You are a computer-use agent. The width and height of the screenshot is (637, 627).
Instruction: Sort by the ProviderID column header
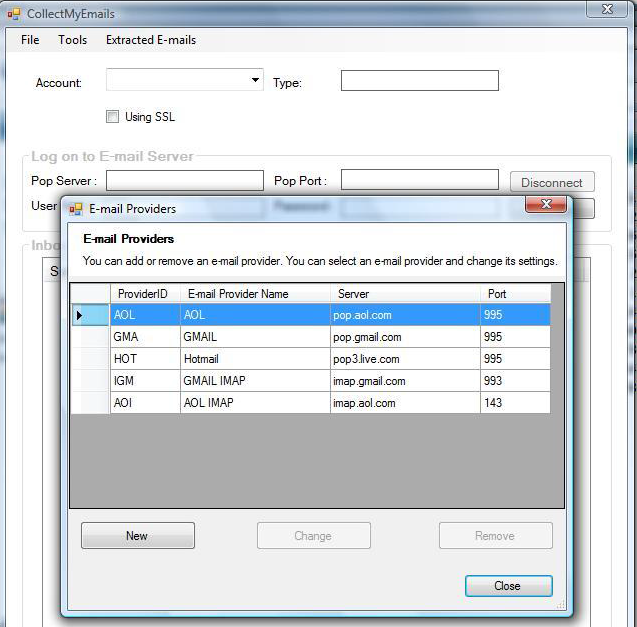point(145,293)
